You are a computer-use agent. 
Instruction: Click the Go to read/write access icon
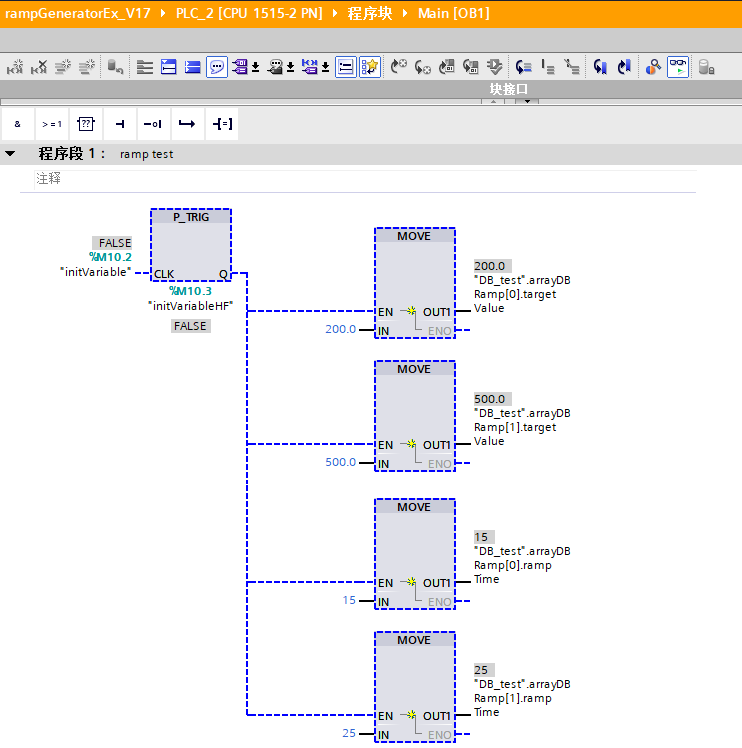click(523, 67)
